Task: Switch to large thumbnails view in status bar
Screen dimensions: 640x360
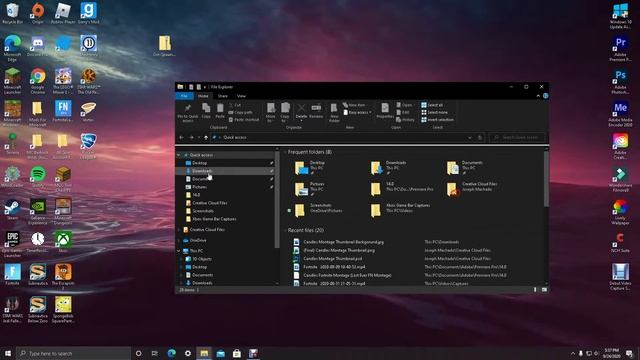Action: (544, 289)
